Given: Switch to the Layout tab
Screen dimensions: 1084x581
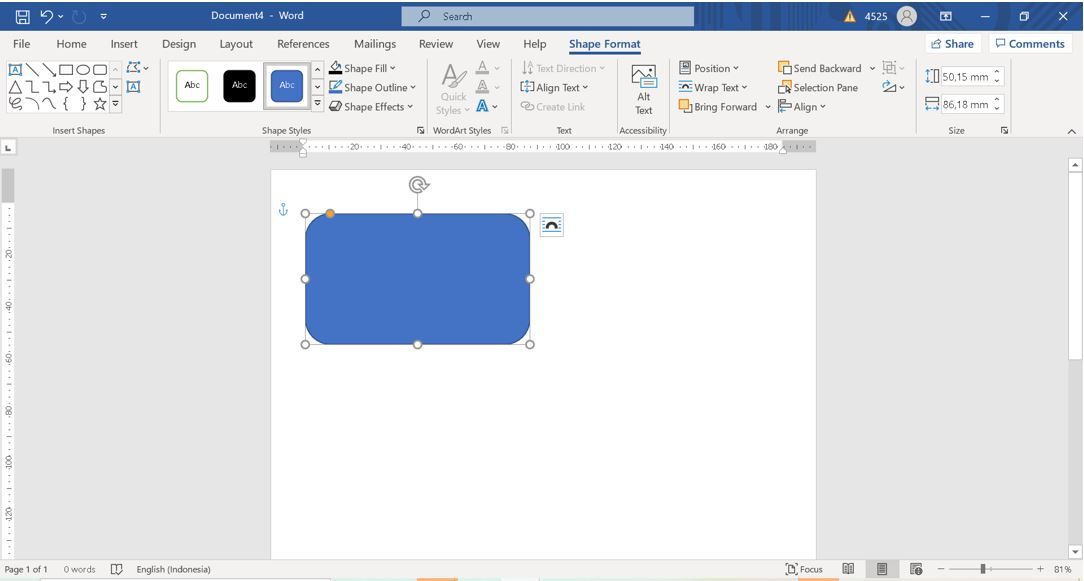Looking at the screenshot, I should pos(236,44).
